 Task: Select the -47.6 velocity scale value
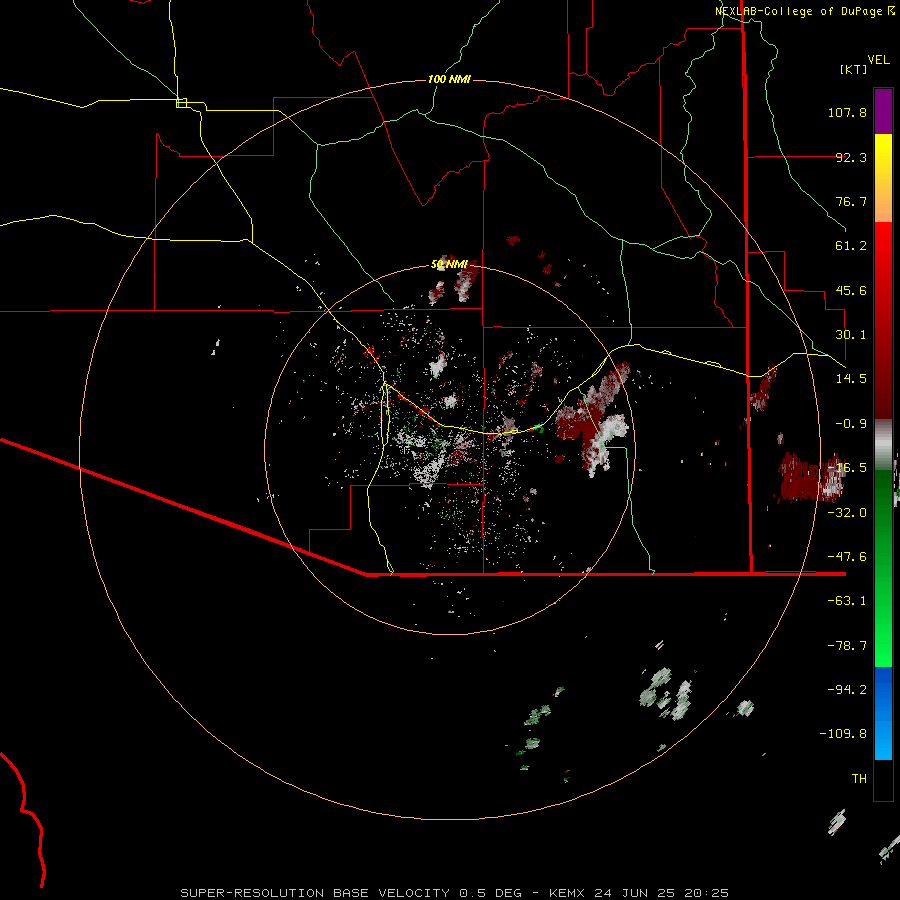[847, 557]
